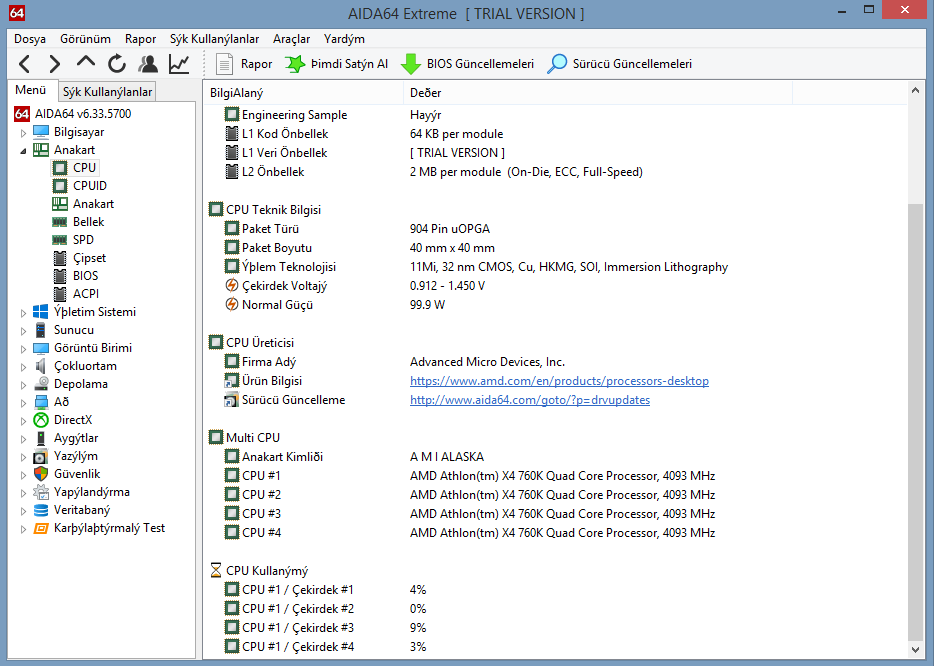Viewport: 934px width, 666px height.
Task: Select the Firma Adý row
Action: pos(556,362)
